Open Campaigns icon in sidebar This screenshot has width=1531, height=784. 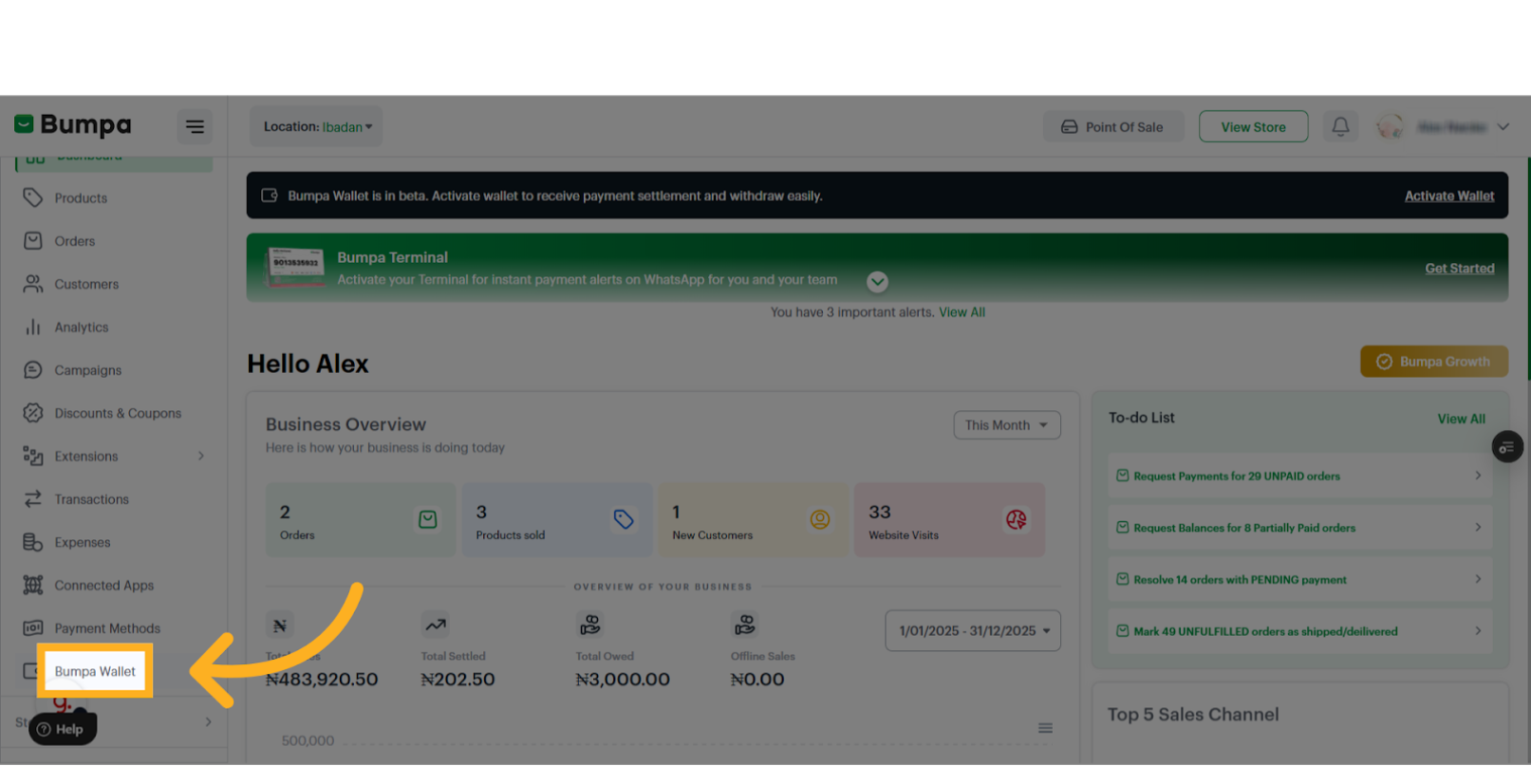click(x=33, y=370)
